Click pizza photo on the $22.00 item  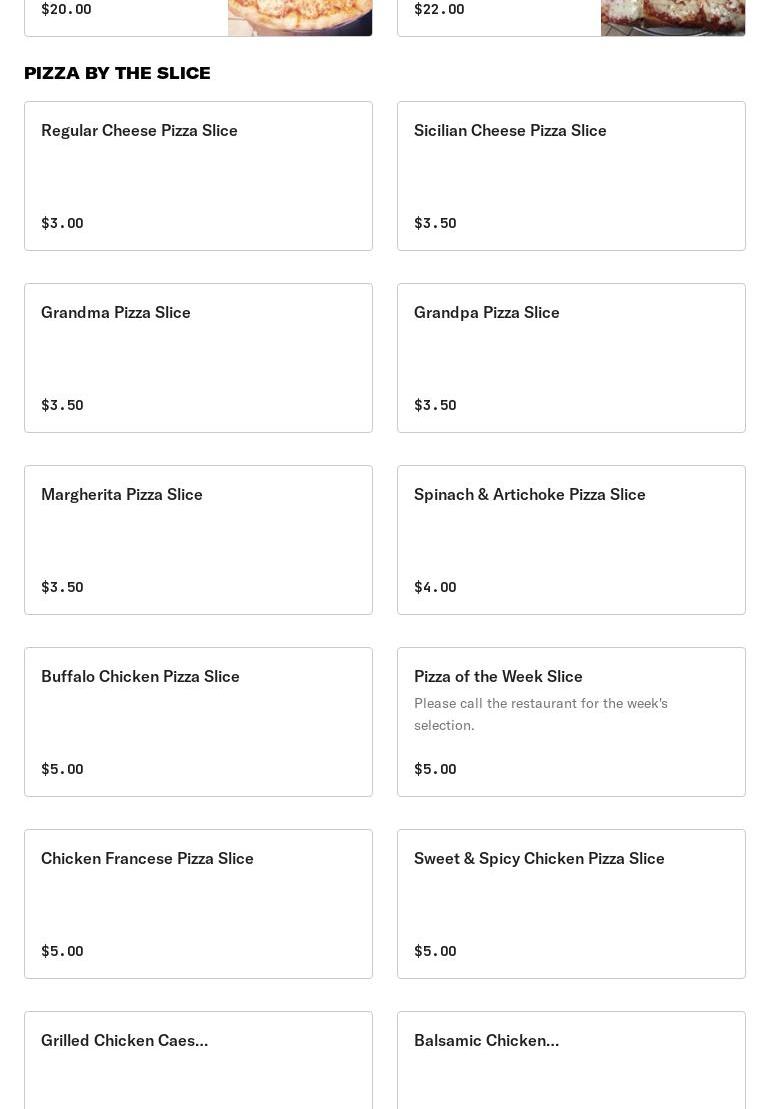pyautogui.click(x=672, y=17)
